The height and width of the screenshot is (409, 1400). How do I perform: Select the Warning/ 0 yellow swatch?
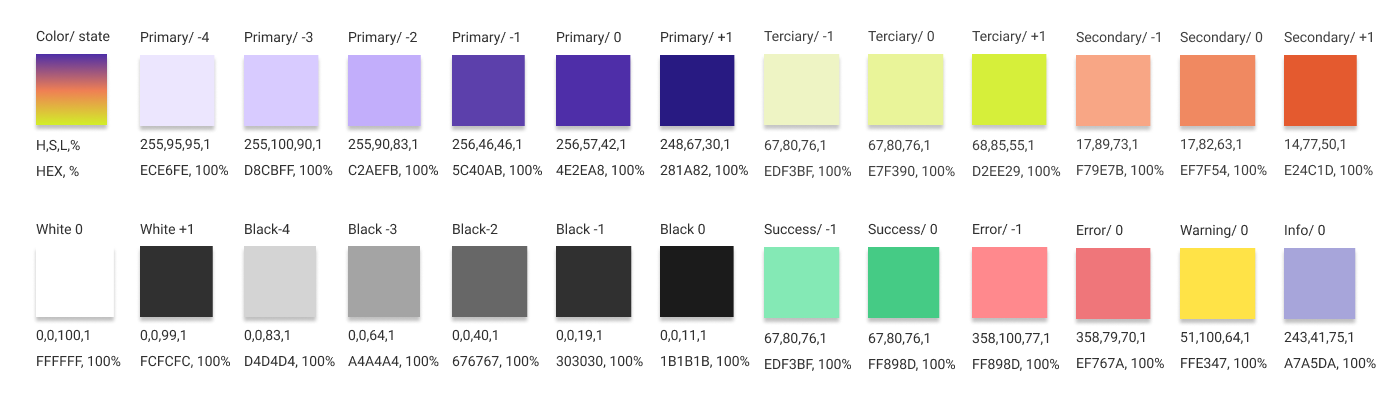tap(1217, 283)
